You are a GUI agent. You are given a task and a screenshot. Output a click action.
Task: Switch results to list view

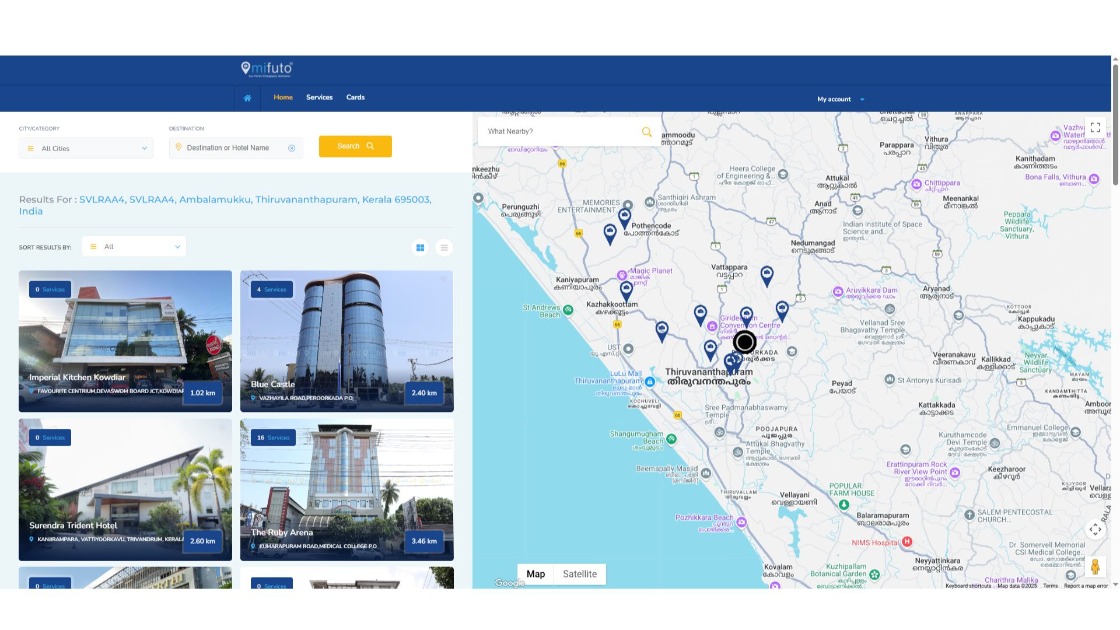(x=444, y=248)
